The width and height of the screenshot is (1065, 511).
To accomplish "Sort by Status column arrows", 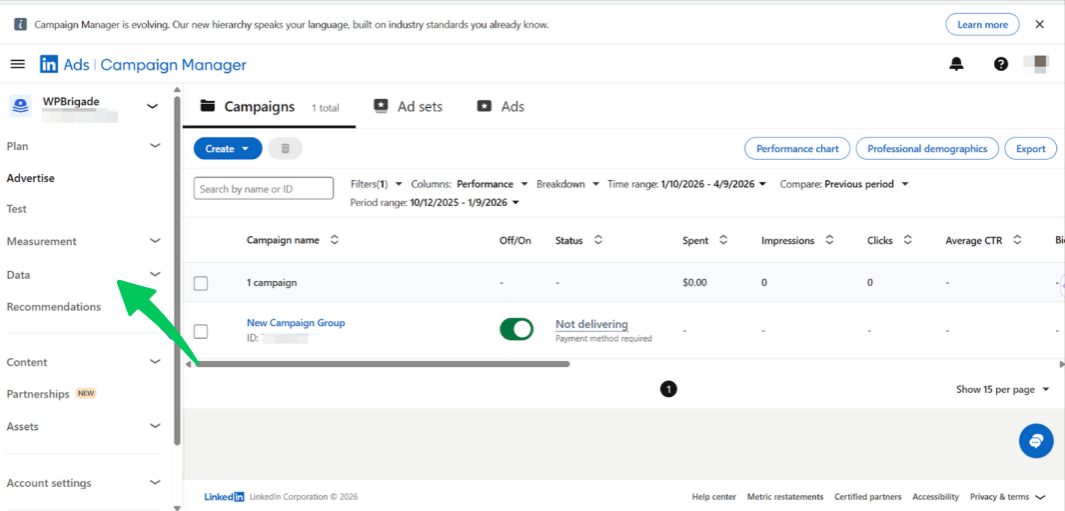I will [x=598, y=240].
